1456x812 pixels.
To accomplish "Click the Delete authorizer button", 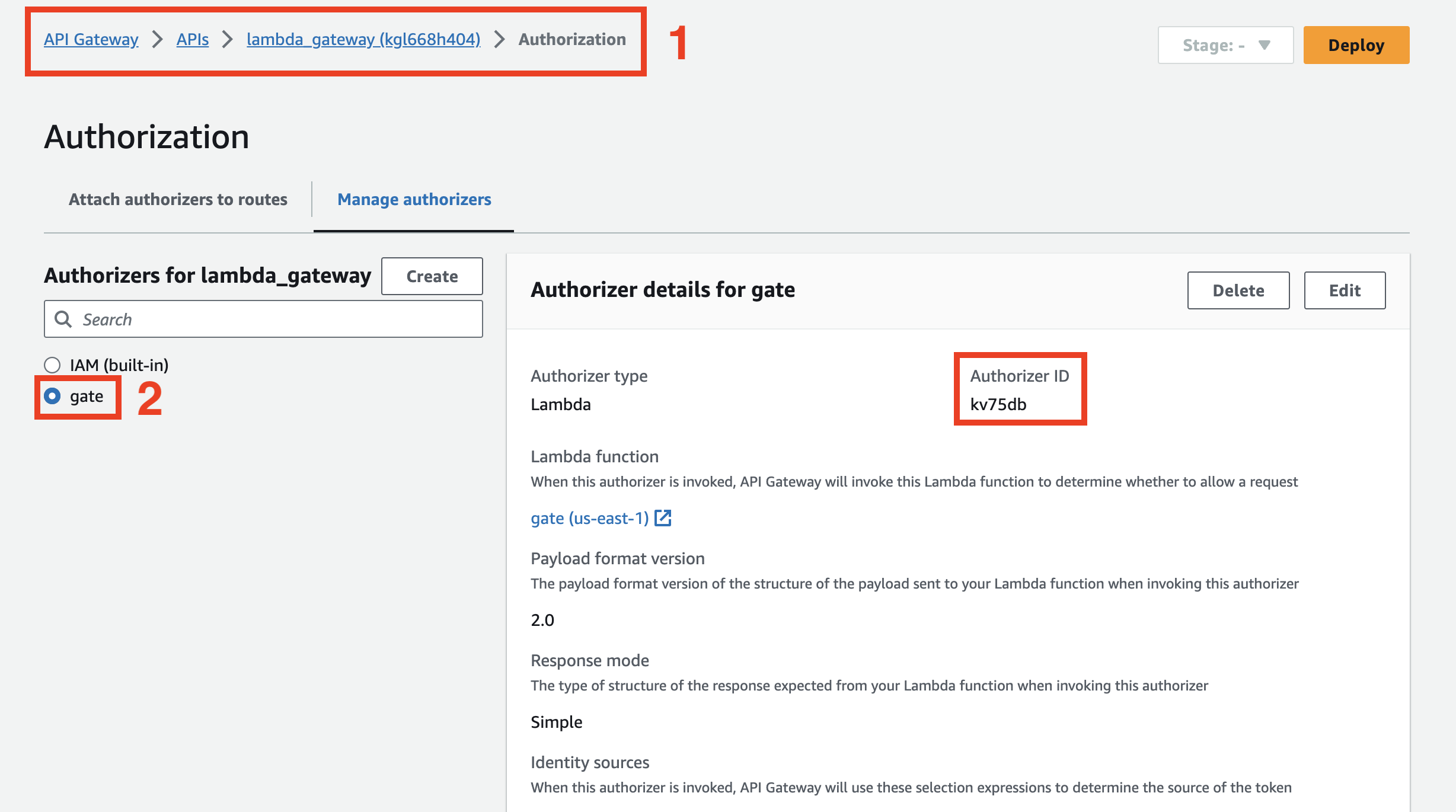I will (1238, 290).
